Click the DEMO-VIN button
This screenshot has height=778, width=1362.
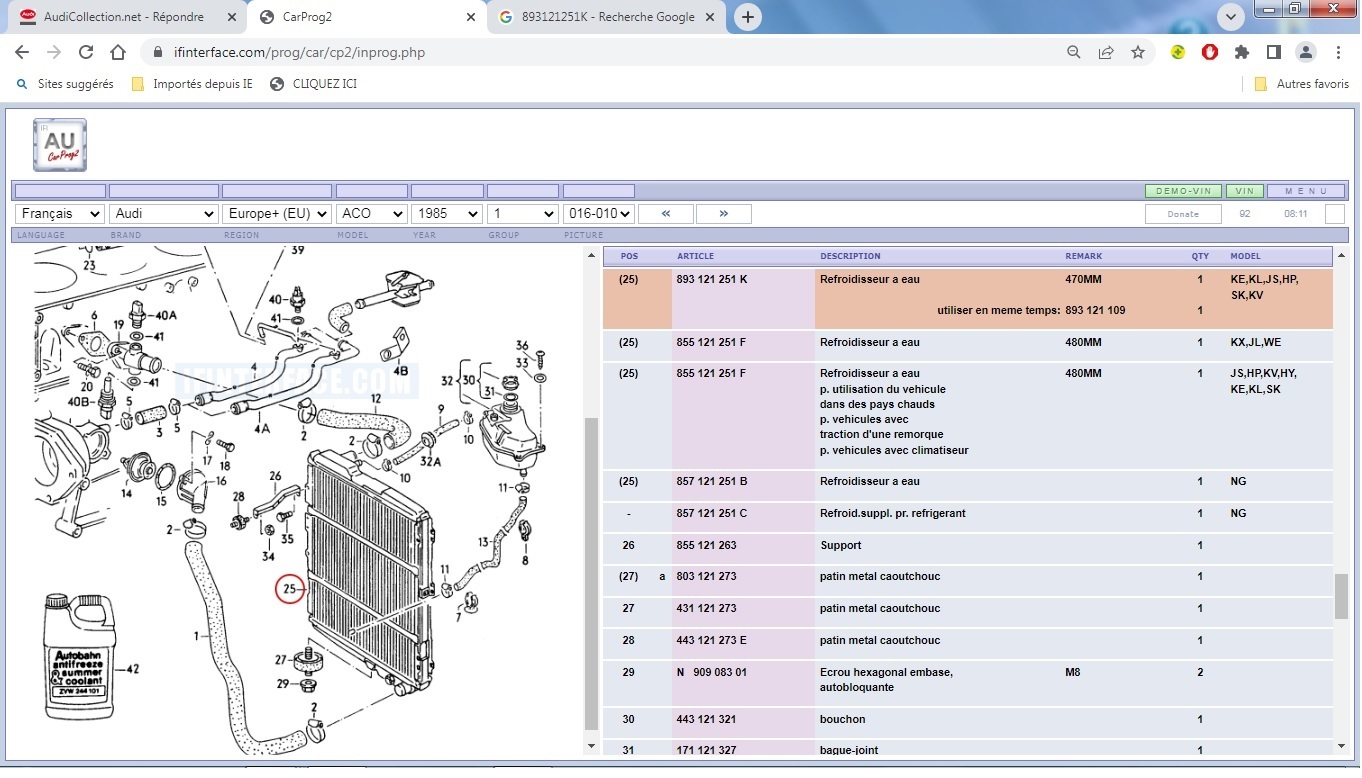1183,191
